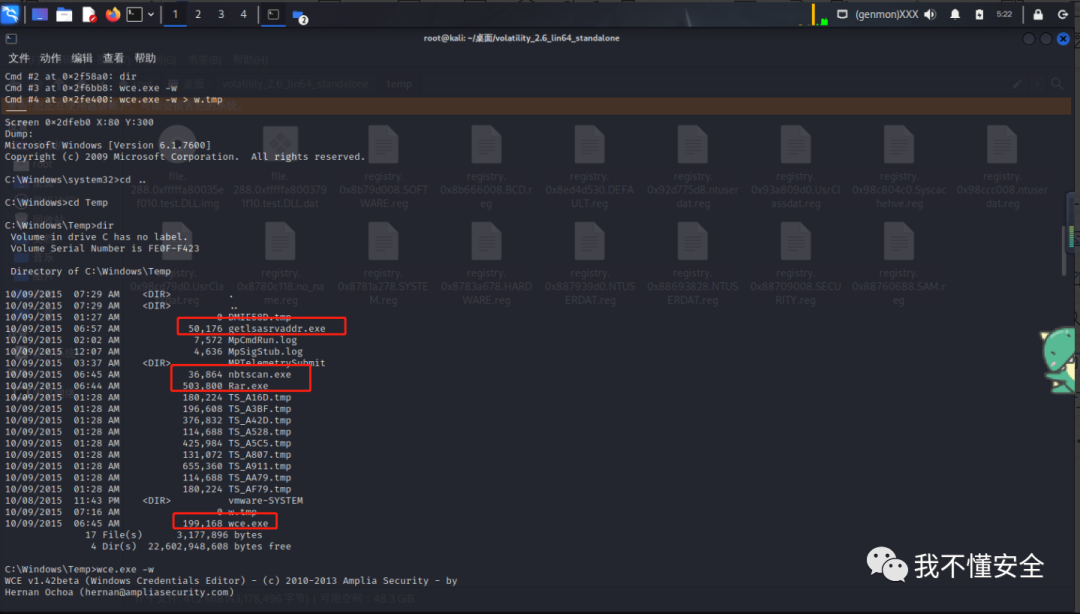Click the battery power manager icon

click(979, 14)
